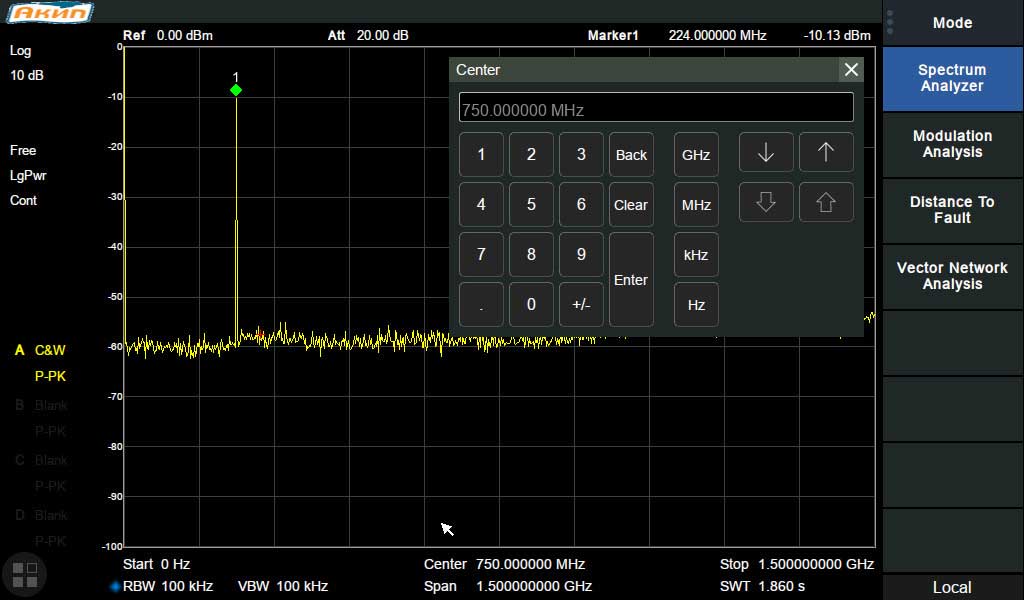Click the outlined up arrow key
This screenshot has width=1024, height=600.
click(825, 202)
